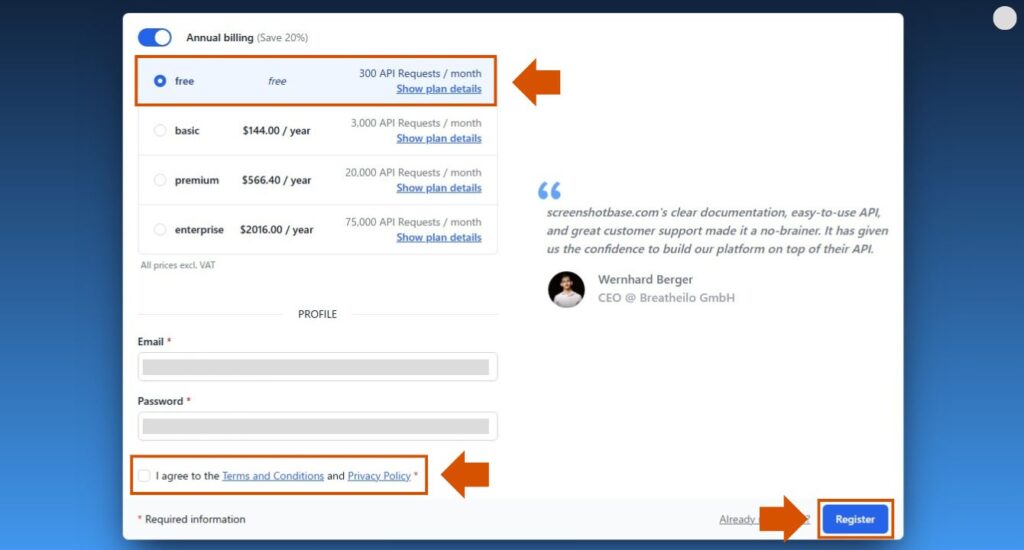Image resolution: width=1024 pixels, height=550 pixels.
Task: Select the free plan radio button
Action: coord(160,81)
